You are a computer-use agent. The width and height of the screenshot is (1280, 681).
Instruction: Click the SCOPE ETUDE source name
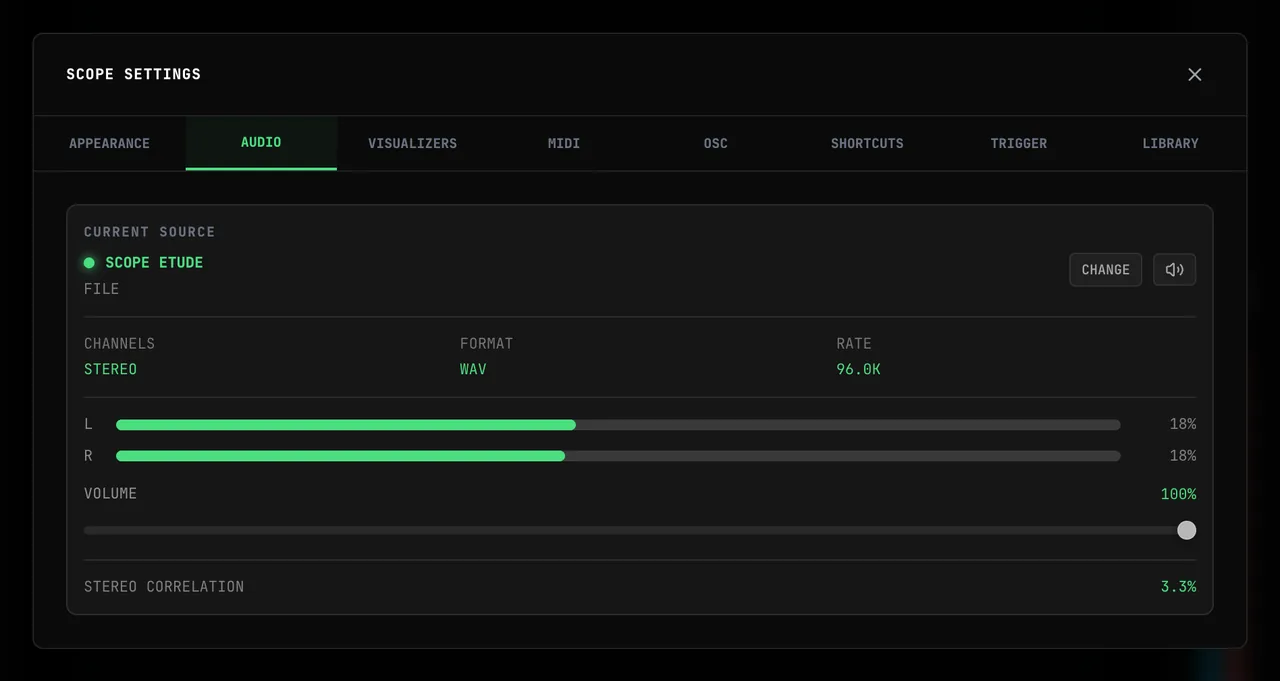[154, 263]
